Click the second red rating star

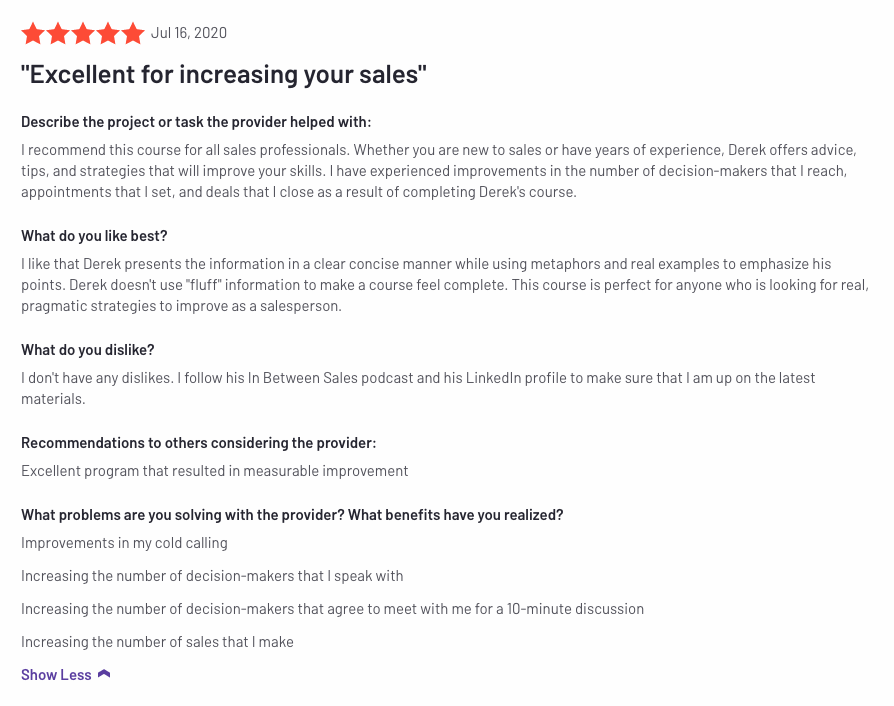click(x=58, y=34)
